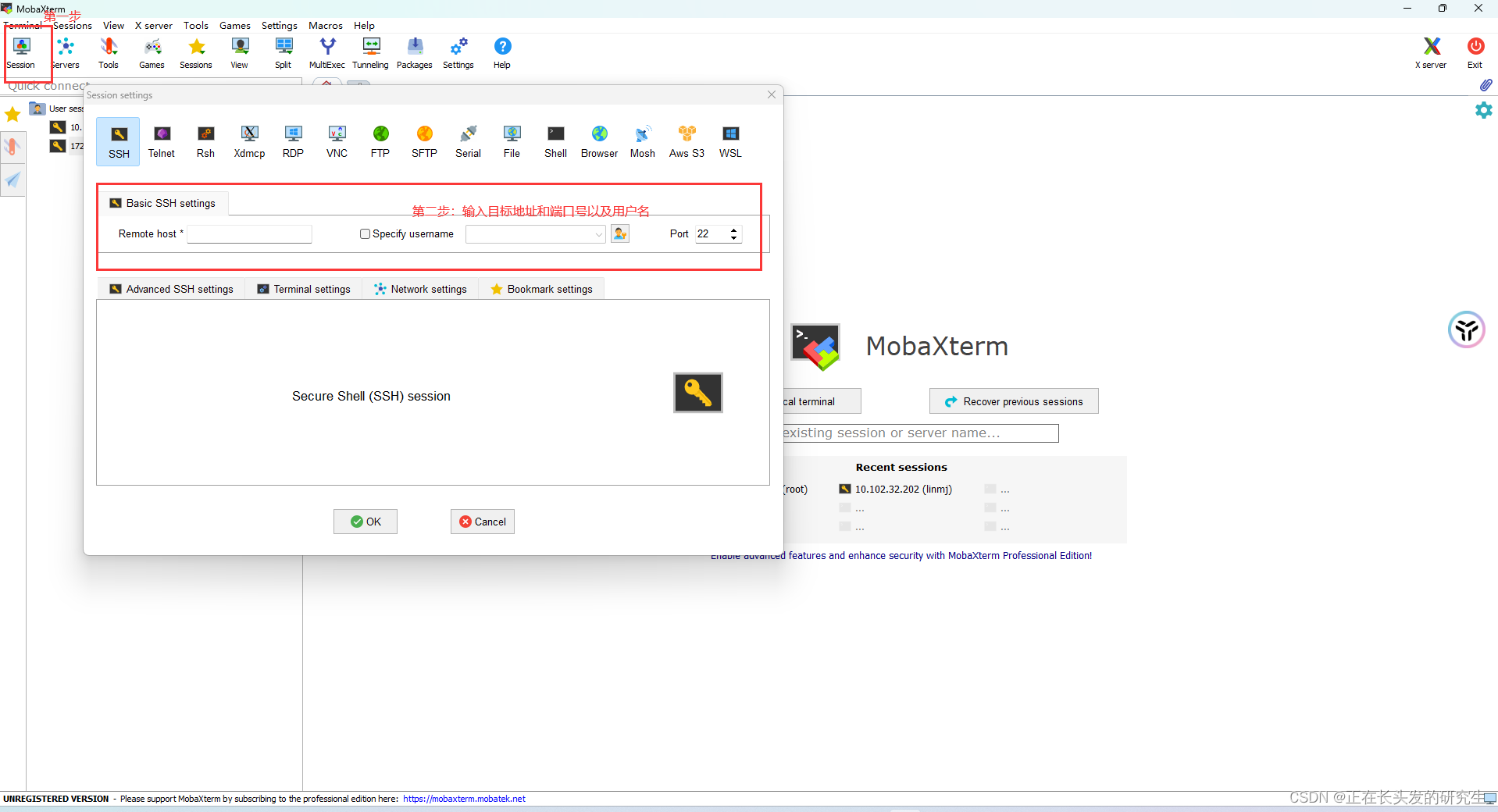Select the Mosh session type
The height and width of the screenshot is (812, 1498).
643,142
